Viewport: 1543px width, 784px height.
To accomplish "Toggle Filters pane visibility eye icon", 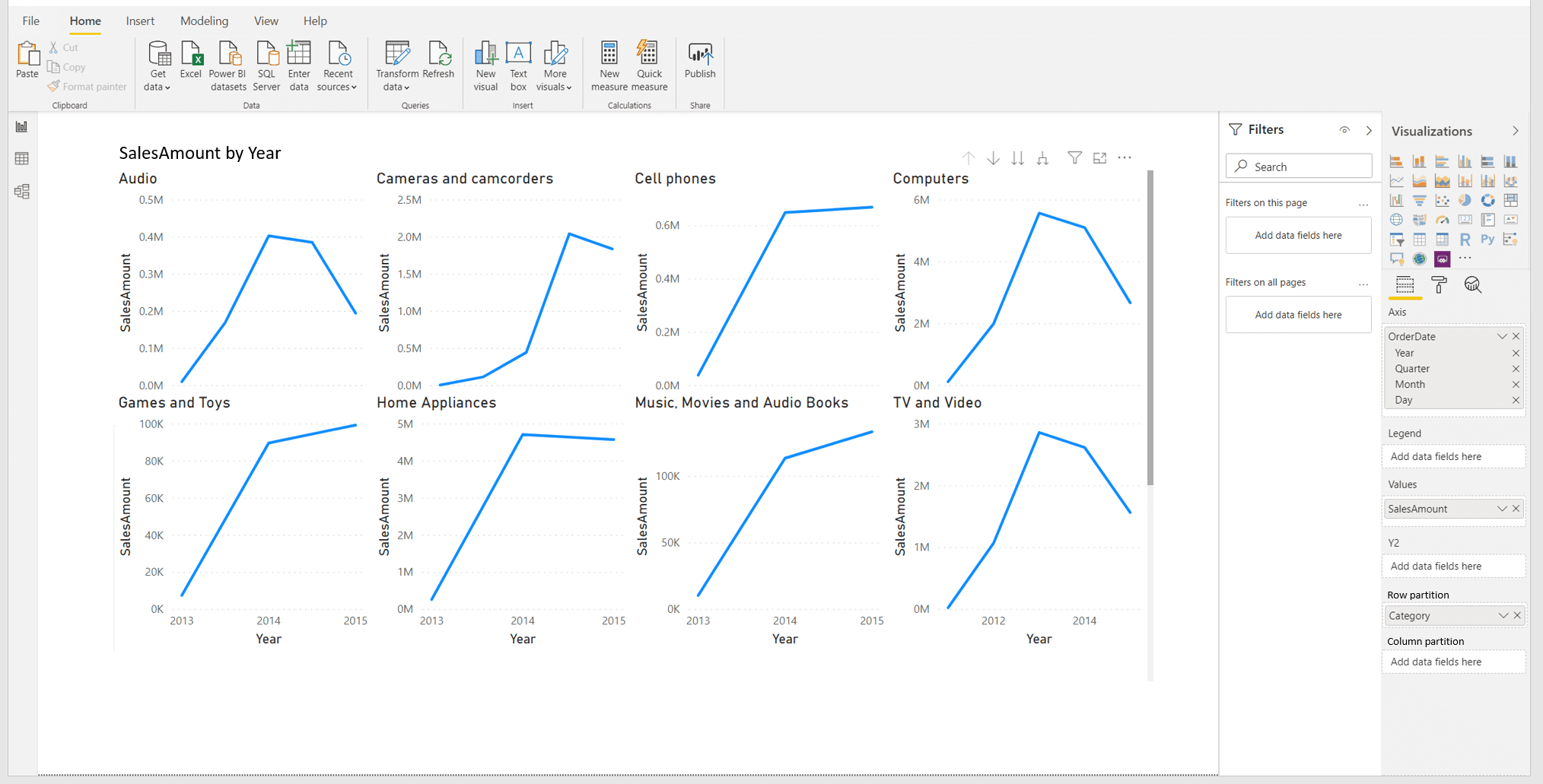I will coord(1344,130).
